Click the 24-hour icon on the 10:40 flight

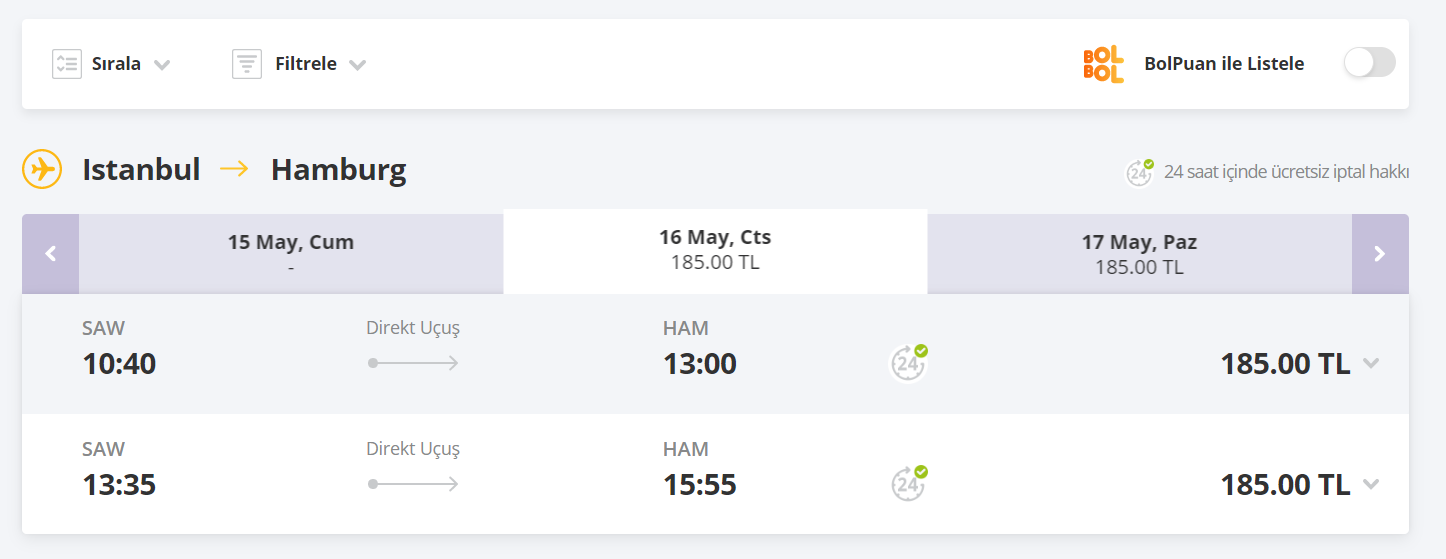[909, 363]
